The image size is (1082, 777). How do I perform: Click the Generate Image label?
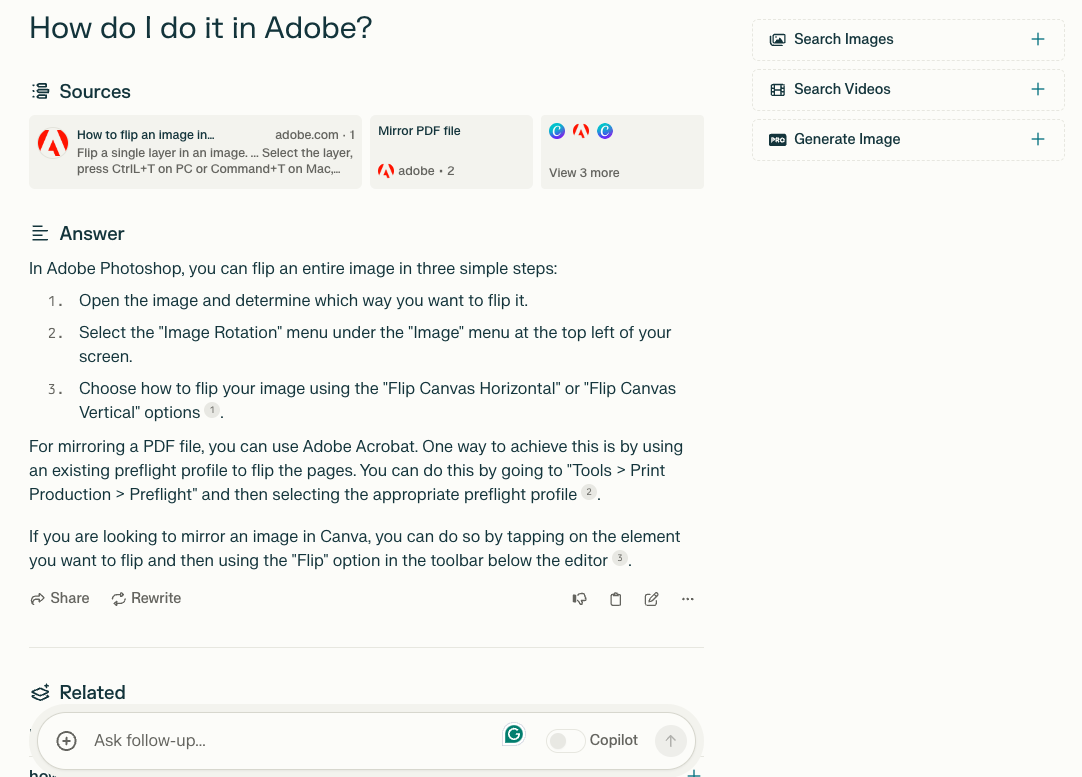coord(847,139)
